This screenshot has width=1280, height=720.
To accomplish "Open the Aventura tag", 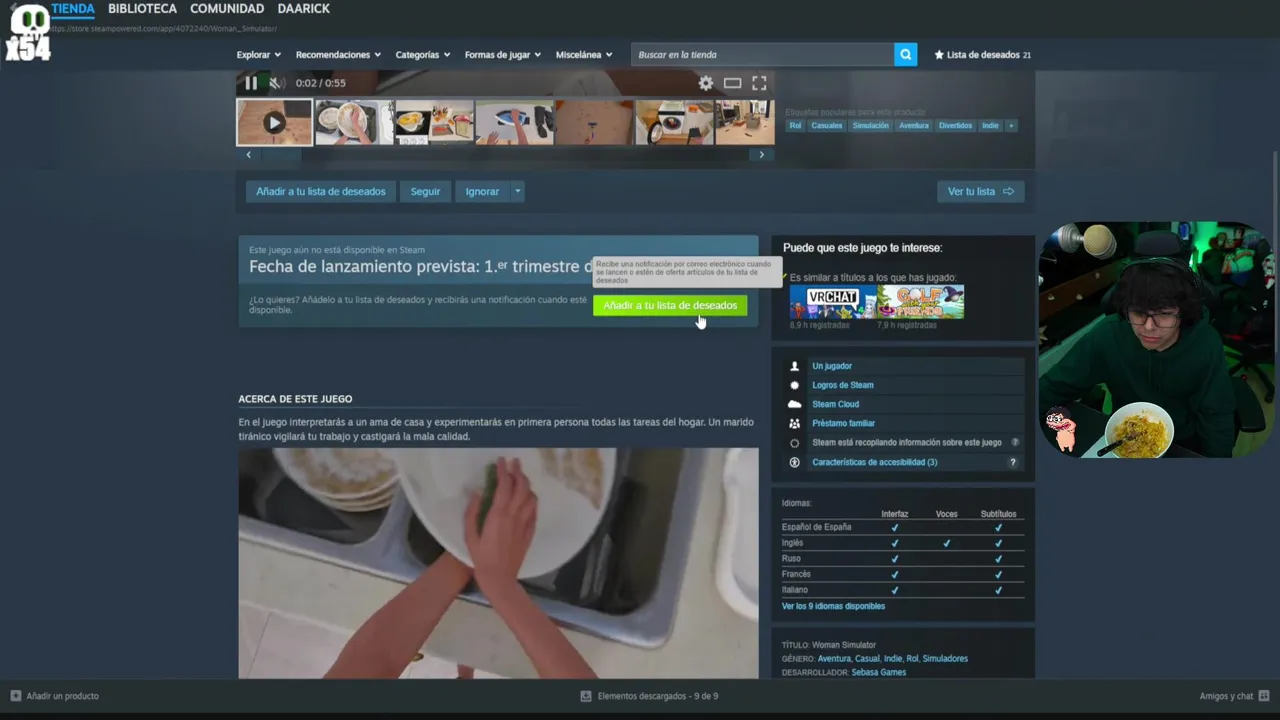I will point(914,126).
